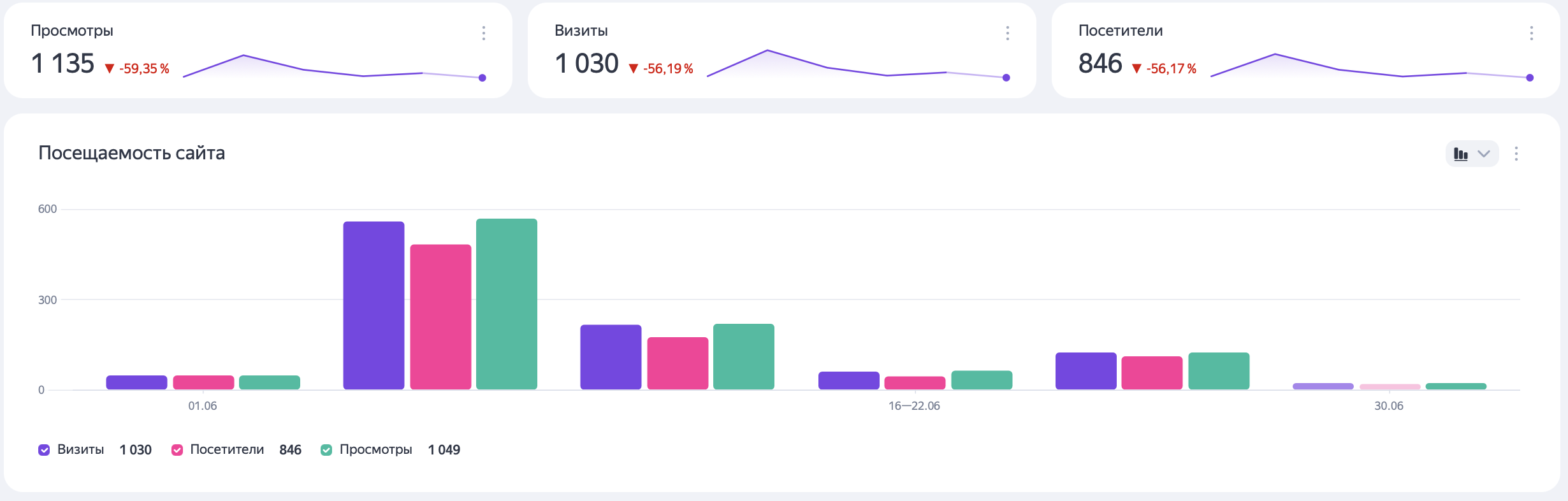Click the red down arrow beside -59,35 %
Viewport: 1568px width, 501px height.
pos(110,69)
